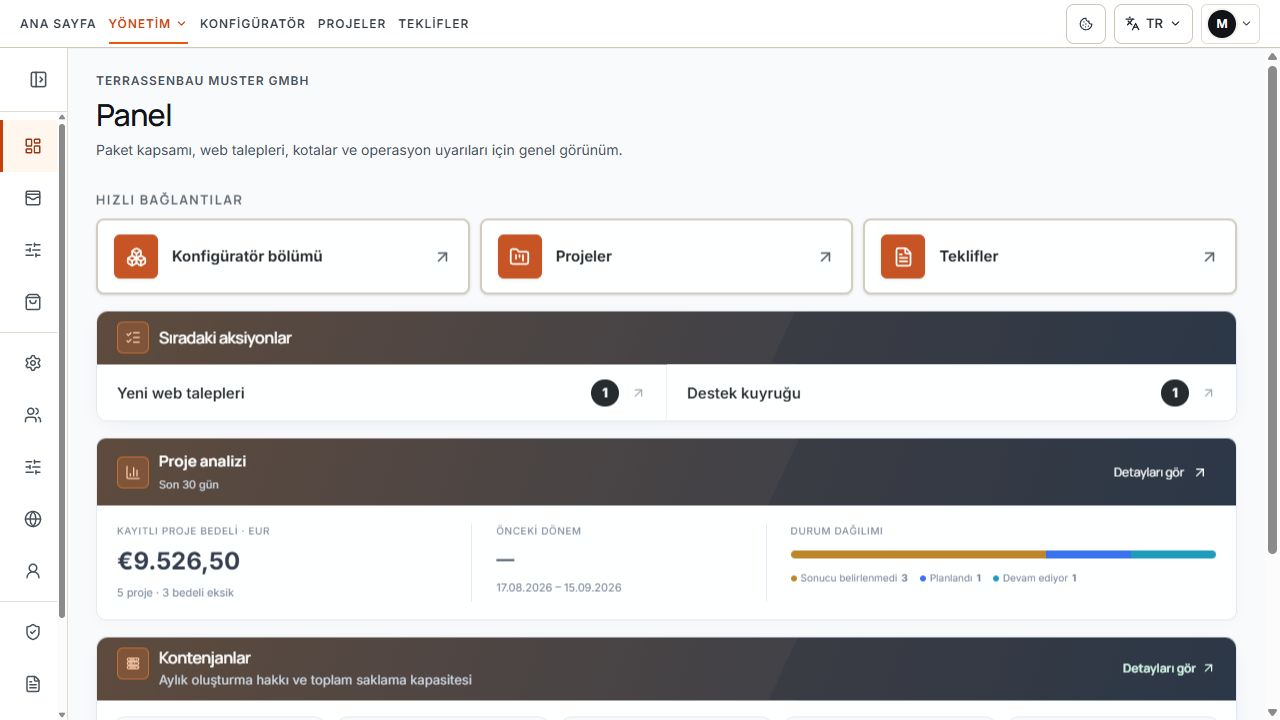Click Detayları gör in Proje analizi
The width and height of the screenshot is (1280, 720).
pyautogui.click(x=1159, y=472)
